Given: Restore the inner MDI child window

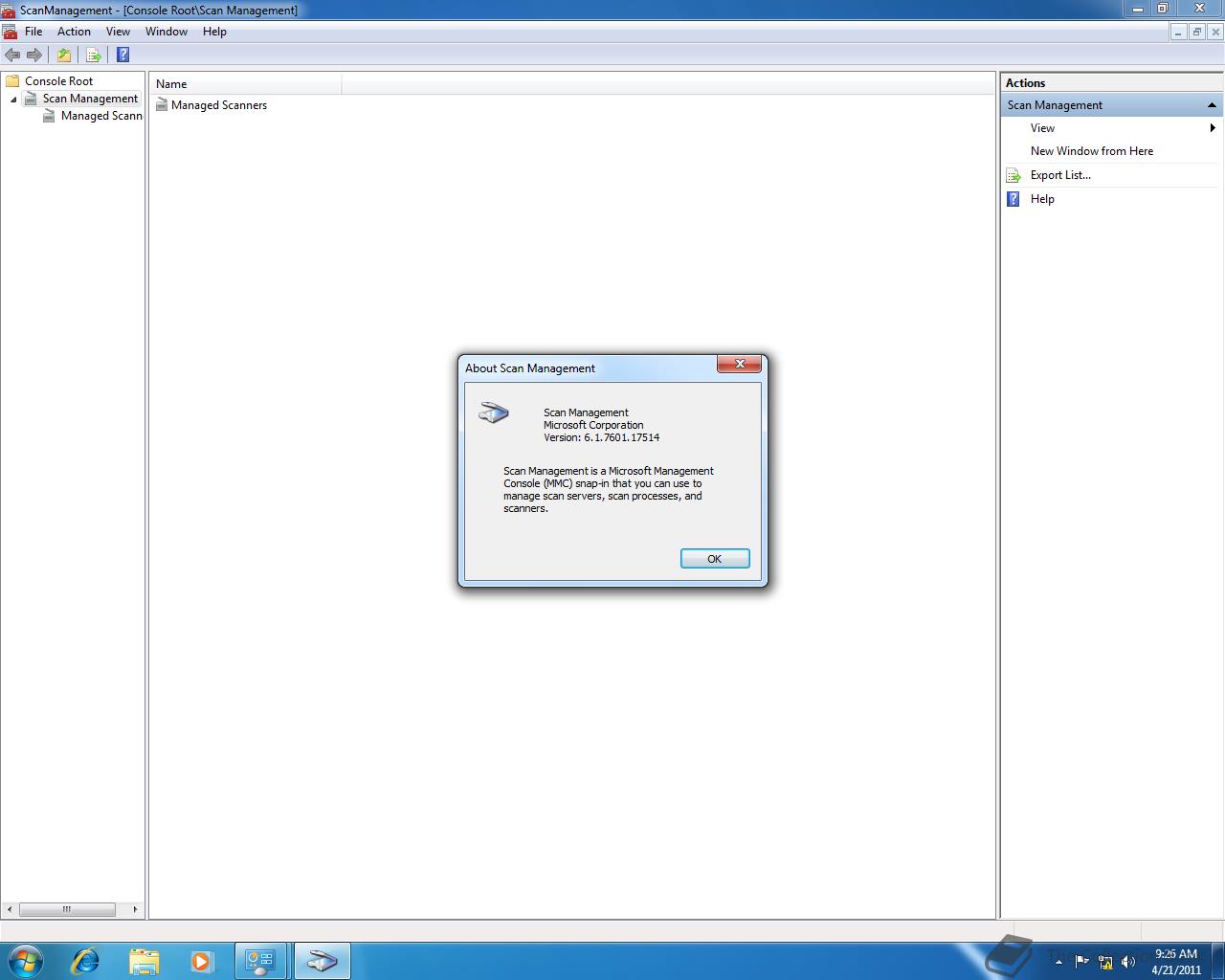Looking at the screenshot, I should 1196,32.
